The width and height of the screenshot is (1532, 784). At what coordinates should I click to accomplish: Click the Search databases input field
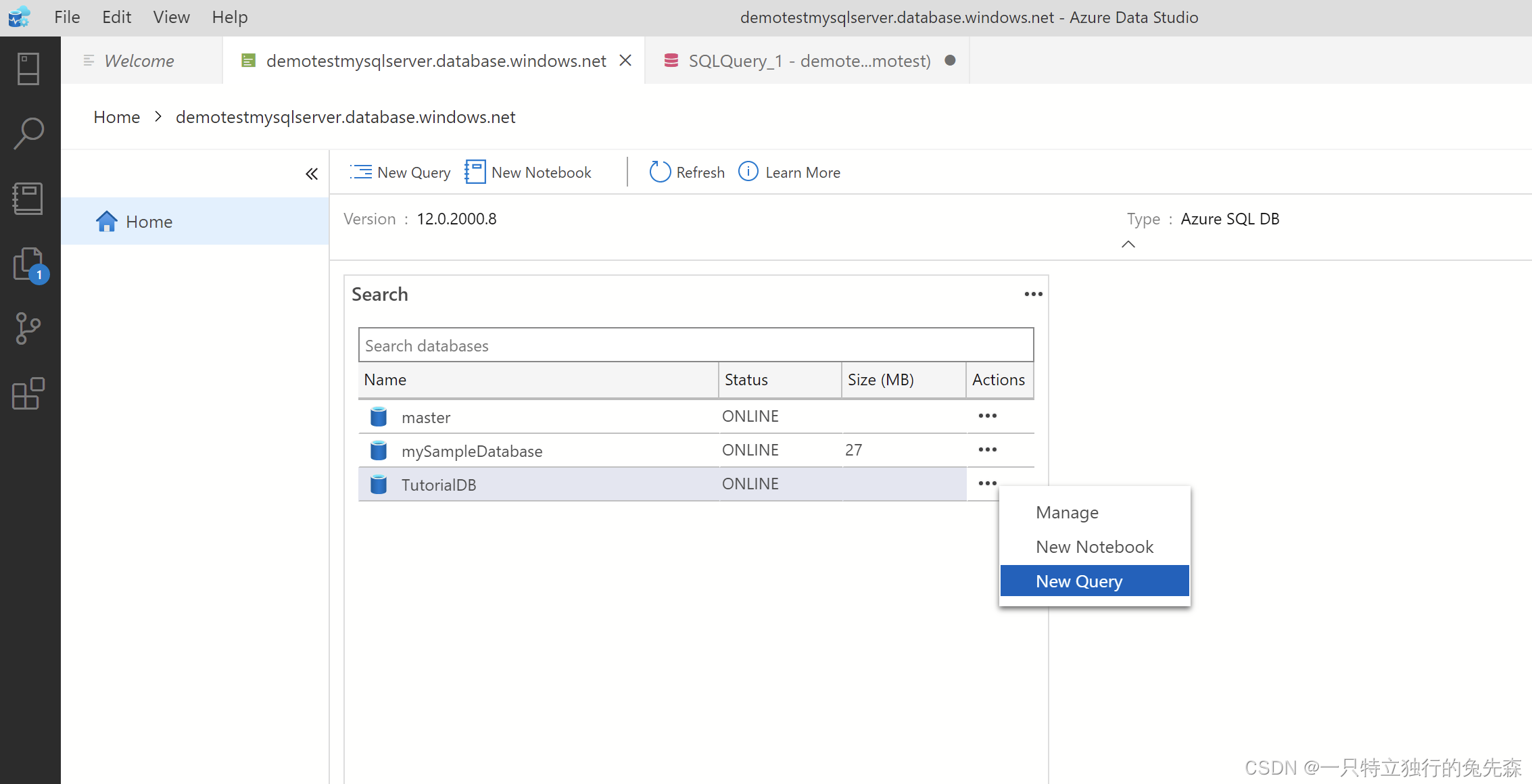pyautogui.click(x=695, y=345)
